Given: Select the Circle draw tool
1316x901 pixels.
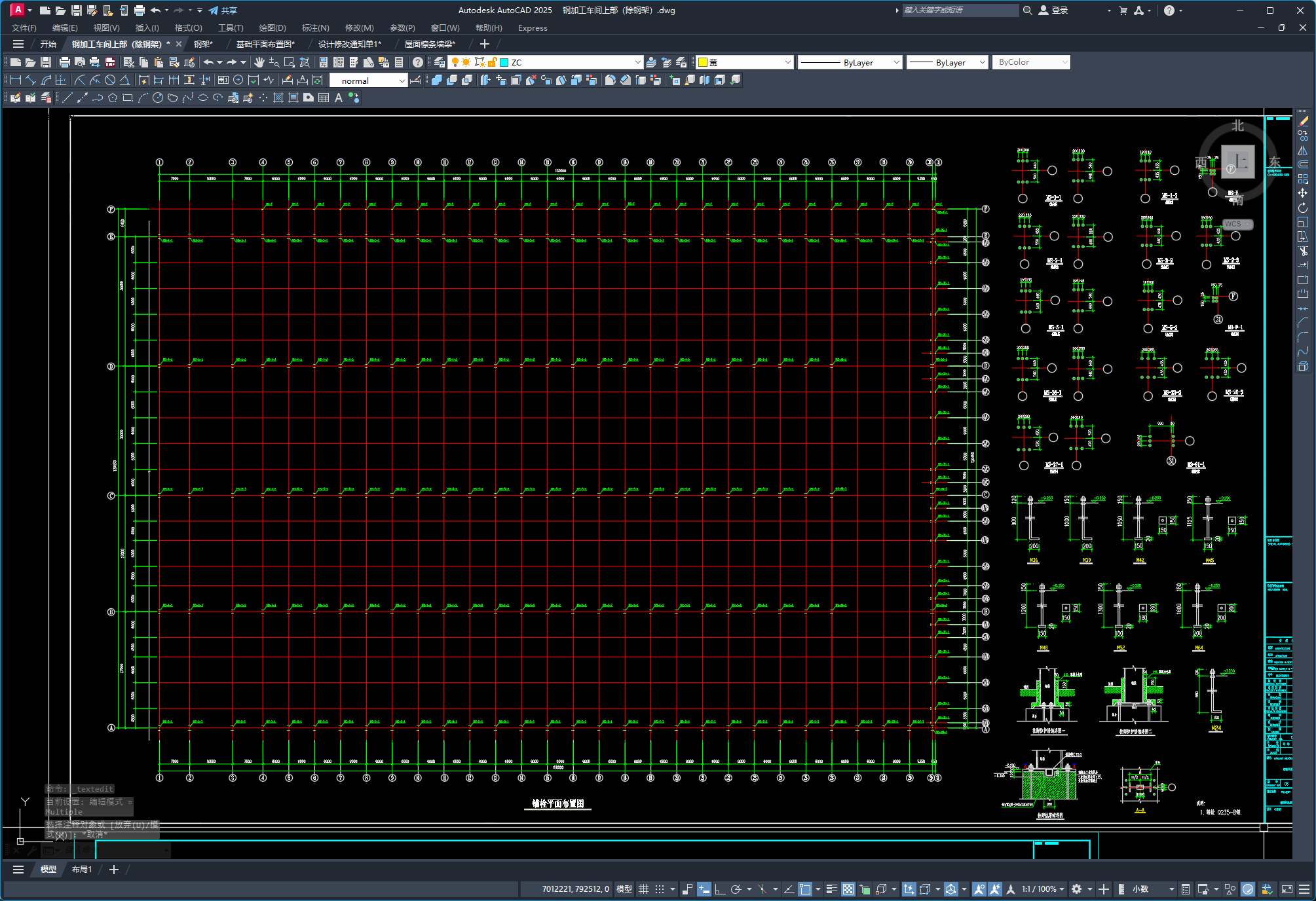Looking at the screenshot, I should [x=158, y=98].
